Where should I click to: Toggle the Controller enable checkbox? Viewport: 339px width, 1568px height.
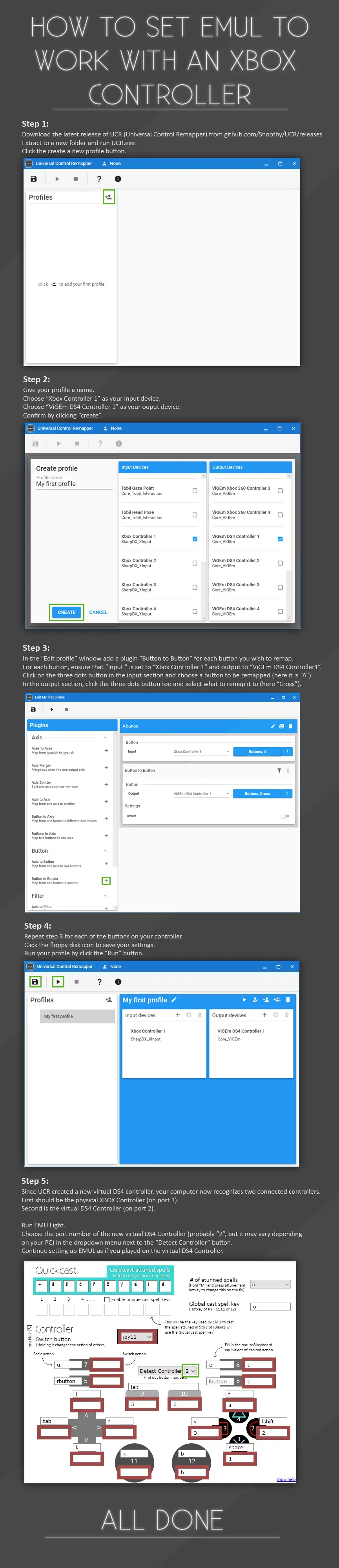[30, 1328]
